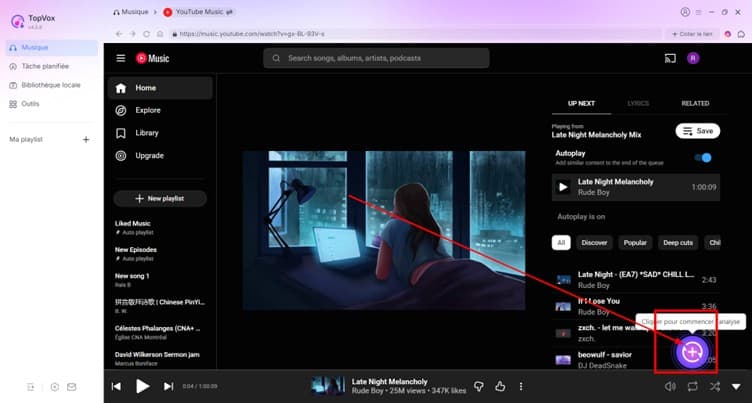
Task: Select the Deep cuts filter chip
Action: pyautogui.click(x=678, y=243)
